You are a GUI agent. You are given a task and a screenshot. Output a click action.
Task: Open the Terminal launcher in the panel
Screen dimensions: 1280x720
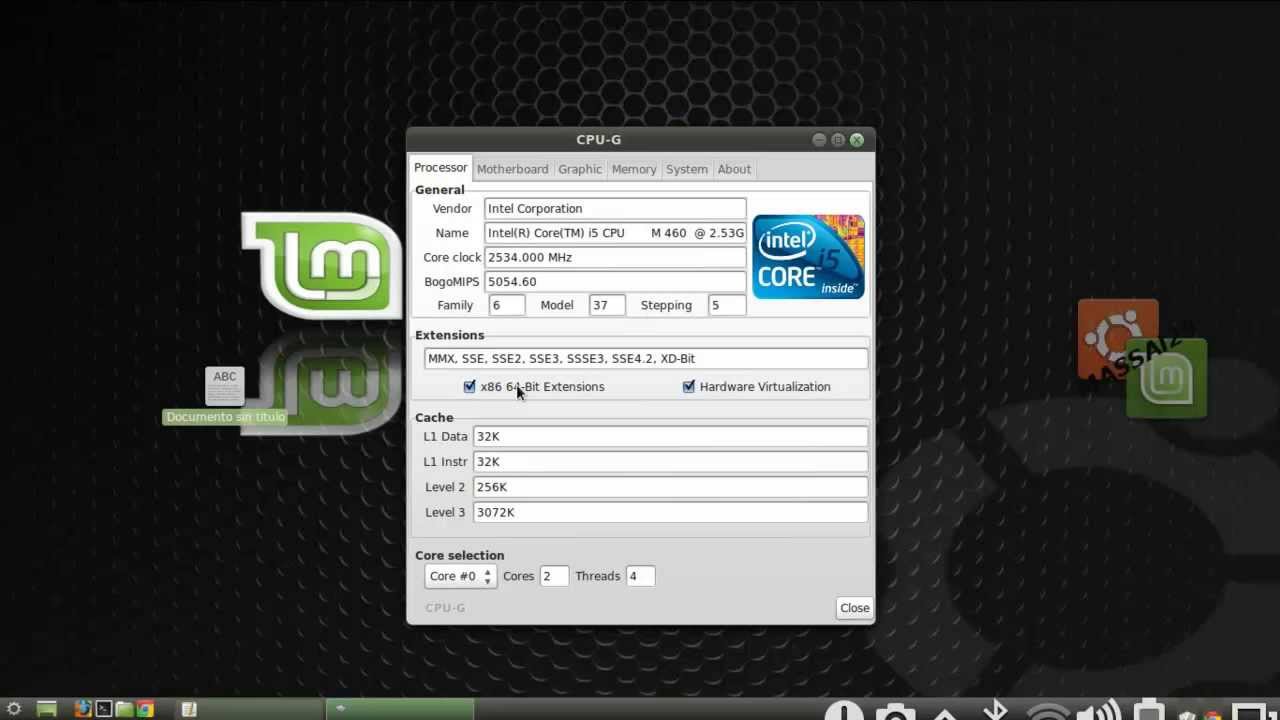pos(103,709)
